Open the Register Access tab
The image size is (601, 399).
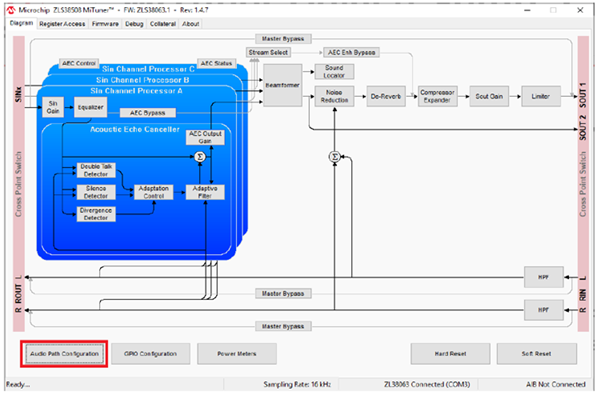(x=62, y=24)
